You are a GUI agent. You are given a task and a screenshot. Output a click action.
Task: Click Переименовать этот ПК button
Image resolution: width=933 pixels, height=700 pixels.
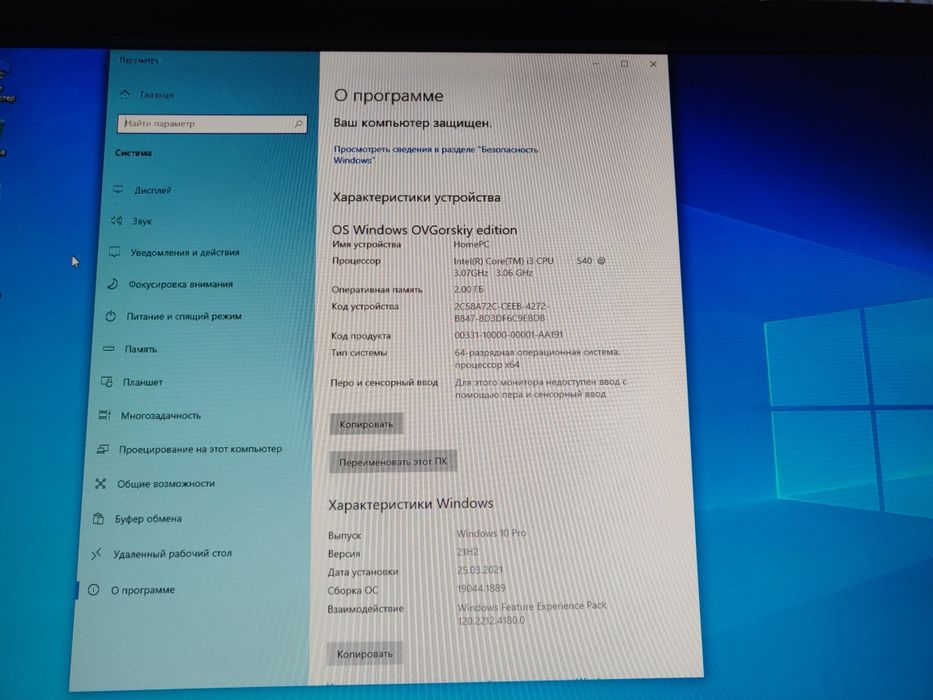pos(393,462)
